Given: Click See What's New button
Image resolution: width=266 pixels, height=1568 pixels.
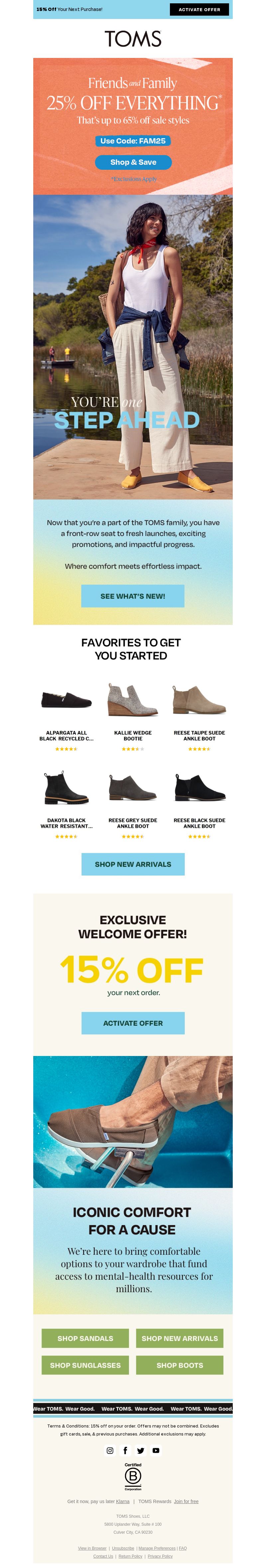Looking at the screenshot, I should 133,596.
